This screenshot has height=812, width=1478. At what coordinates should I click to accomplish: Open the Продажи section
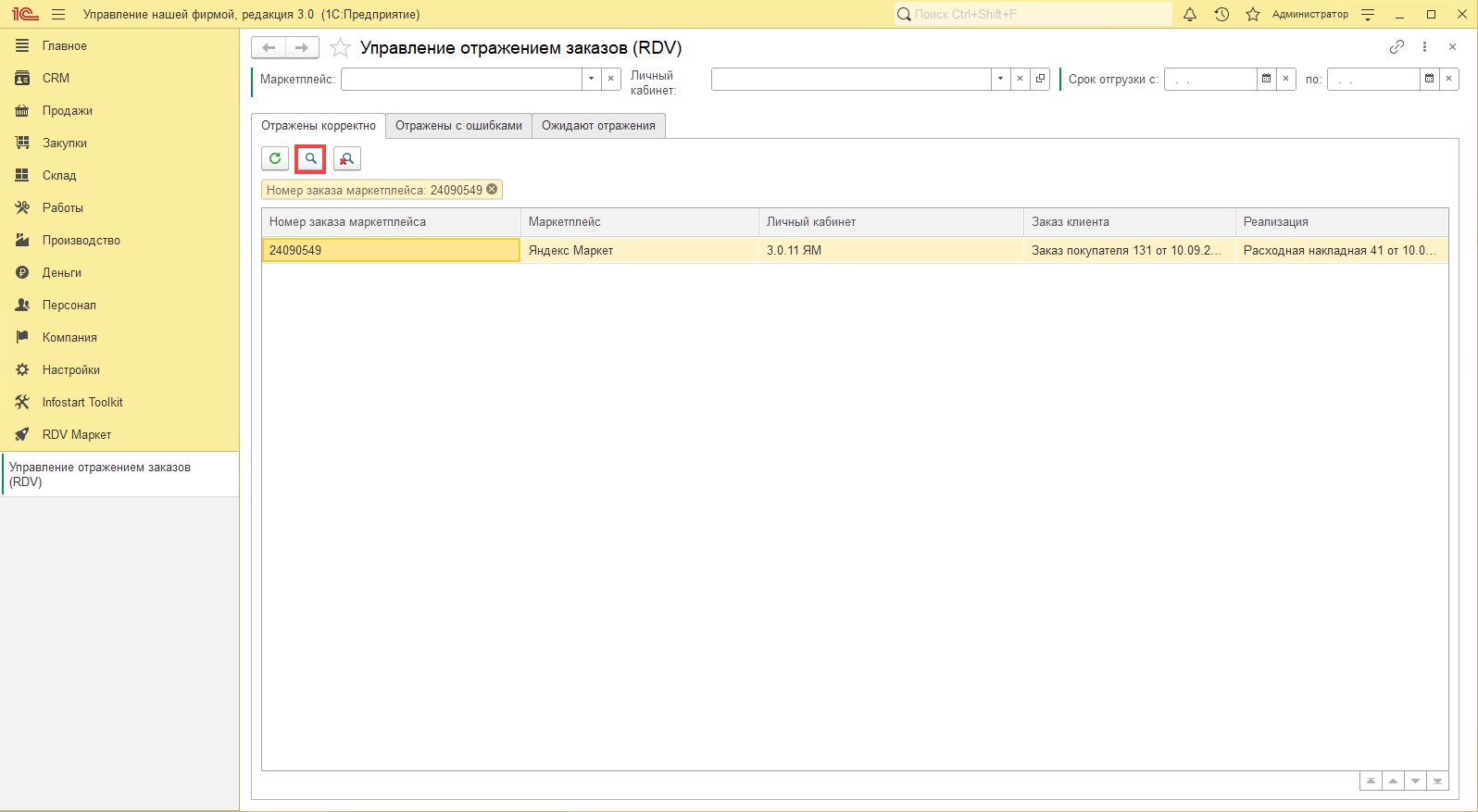point(67,110)
